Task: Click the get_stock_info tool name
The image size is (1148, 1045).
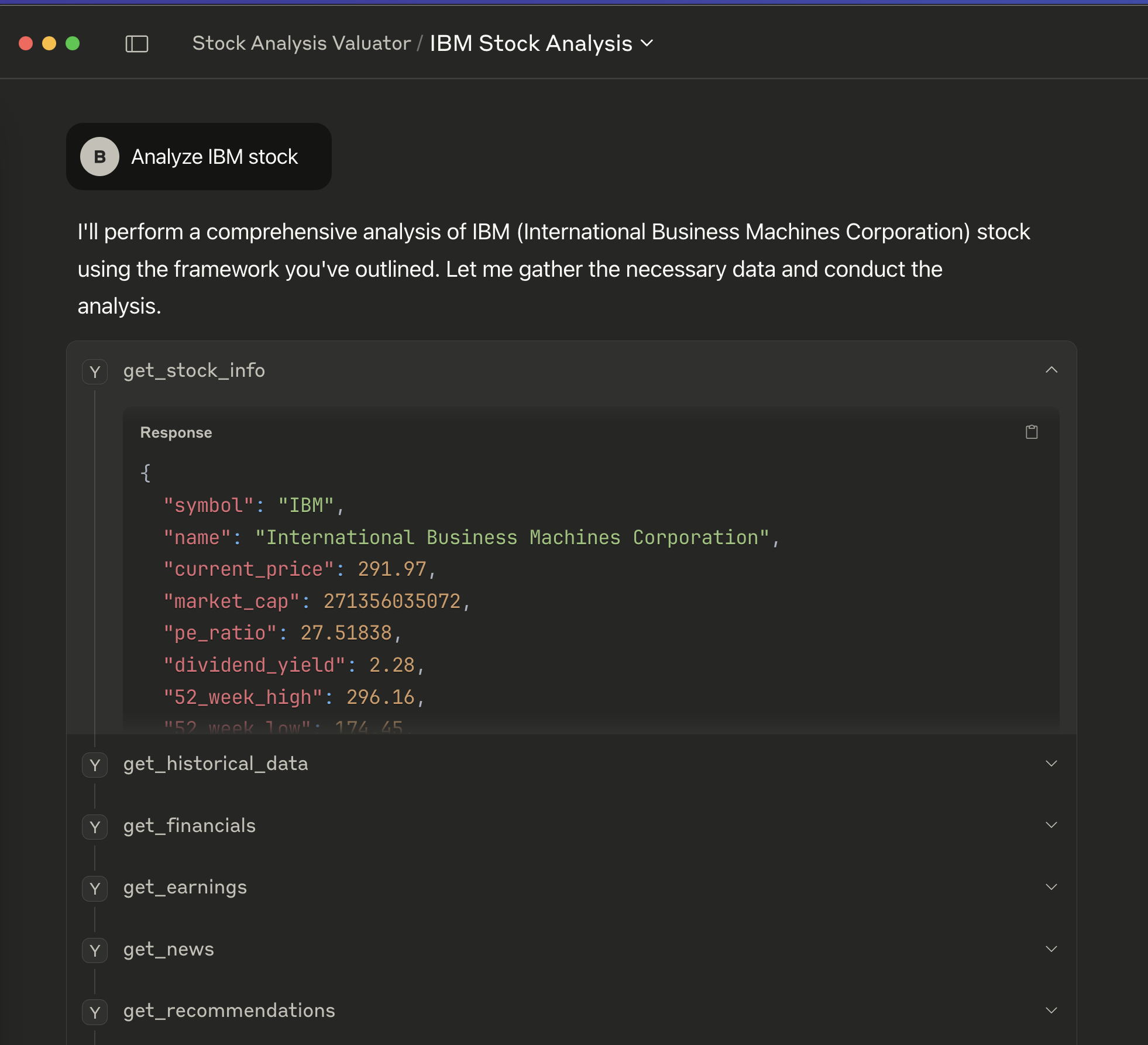Action: (194, 370)
